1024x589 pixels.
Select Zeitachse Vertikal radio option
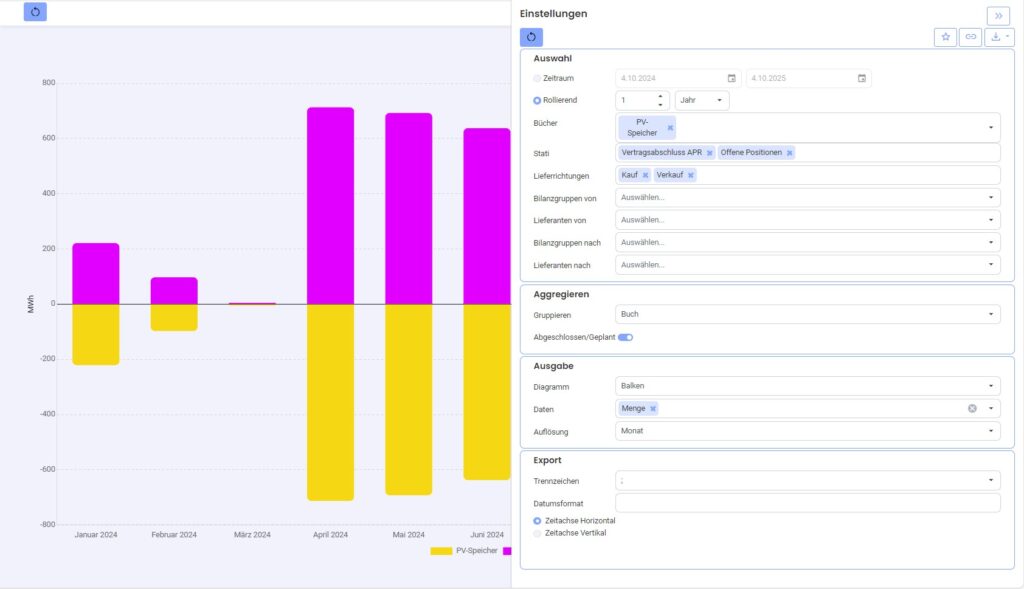point(537,533)
